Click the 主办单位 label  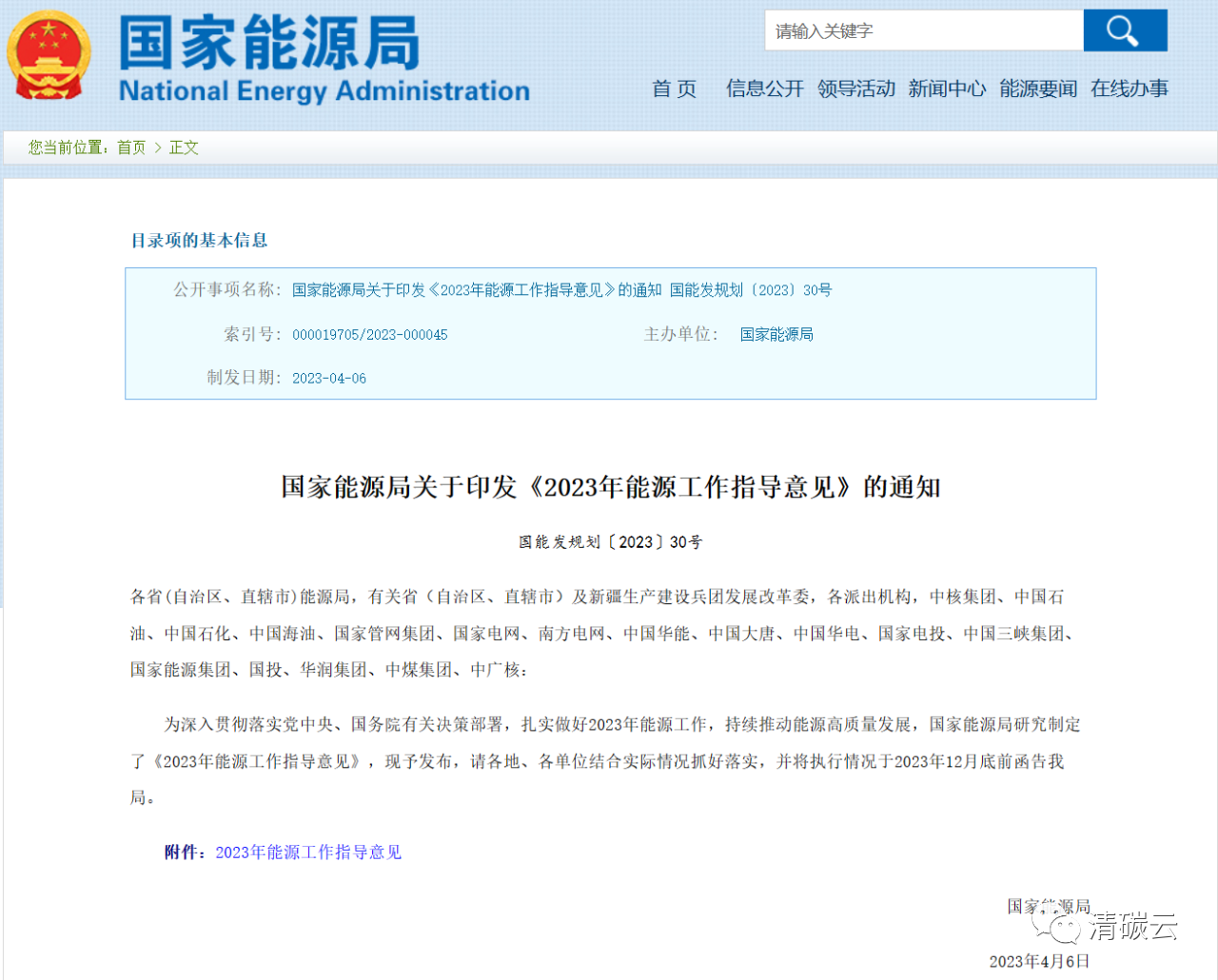pyautogui.click(x=681, y=335)
